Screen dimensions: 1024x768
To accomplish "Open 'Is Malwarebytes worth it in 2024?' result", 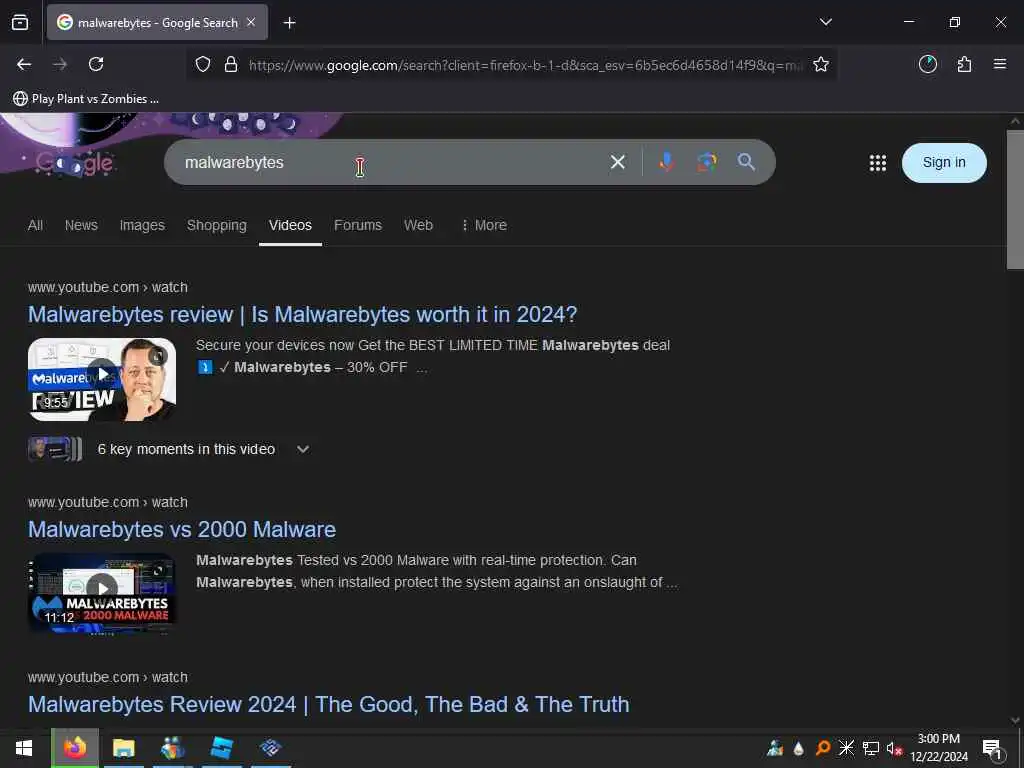I will pos(302,315).
